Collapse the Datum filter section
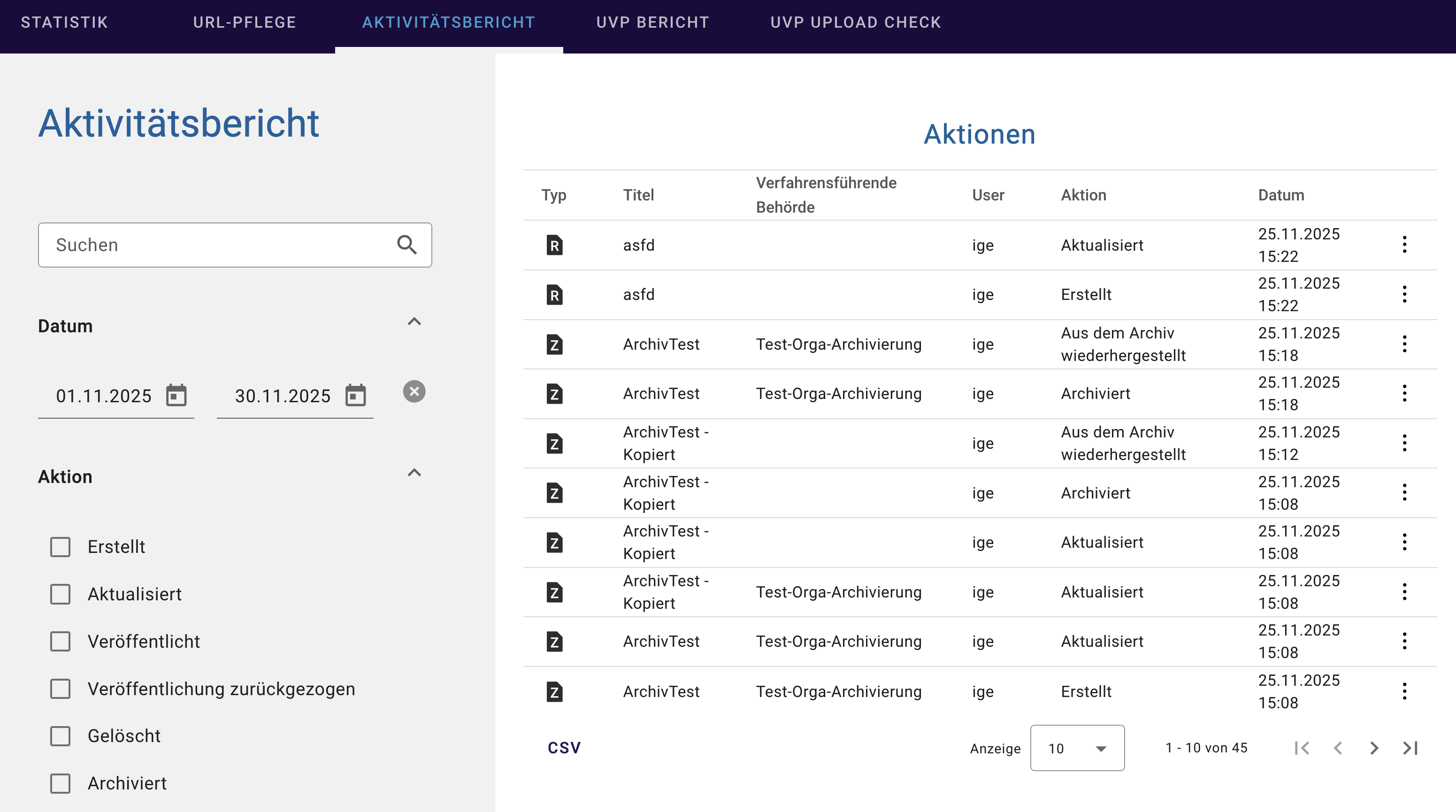 [414, 322]
